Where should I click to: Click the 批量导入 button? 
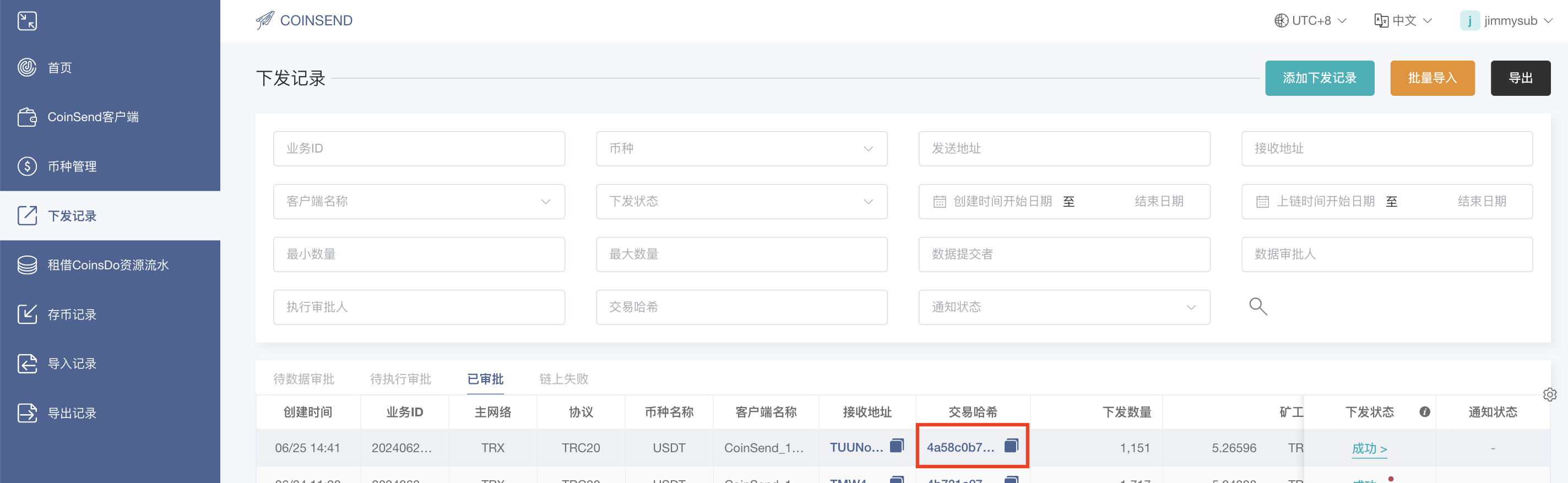click(1431, 78)
